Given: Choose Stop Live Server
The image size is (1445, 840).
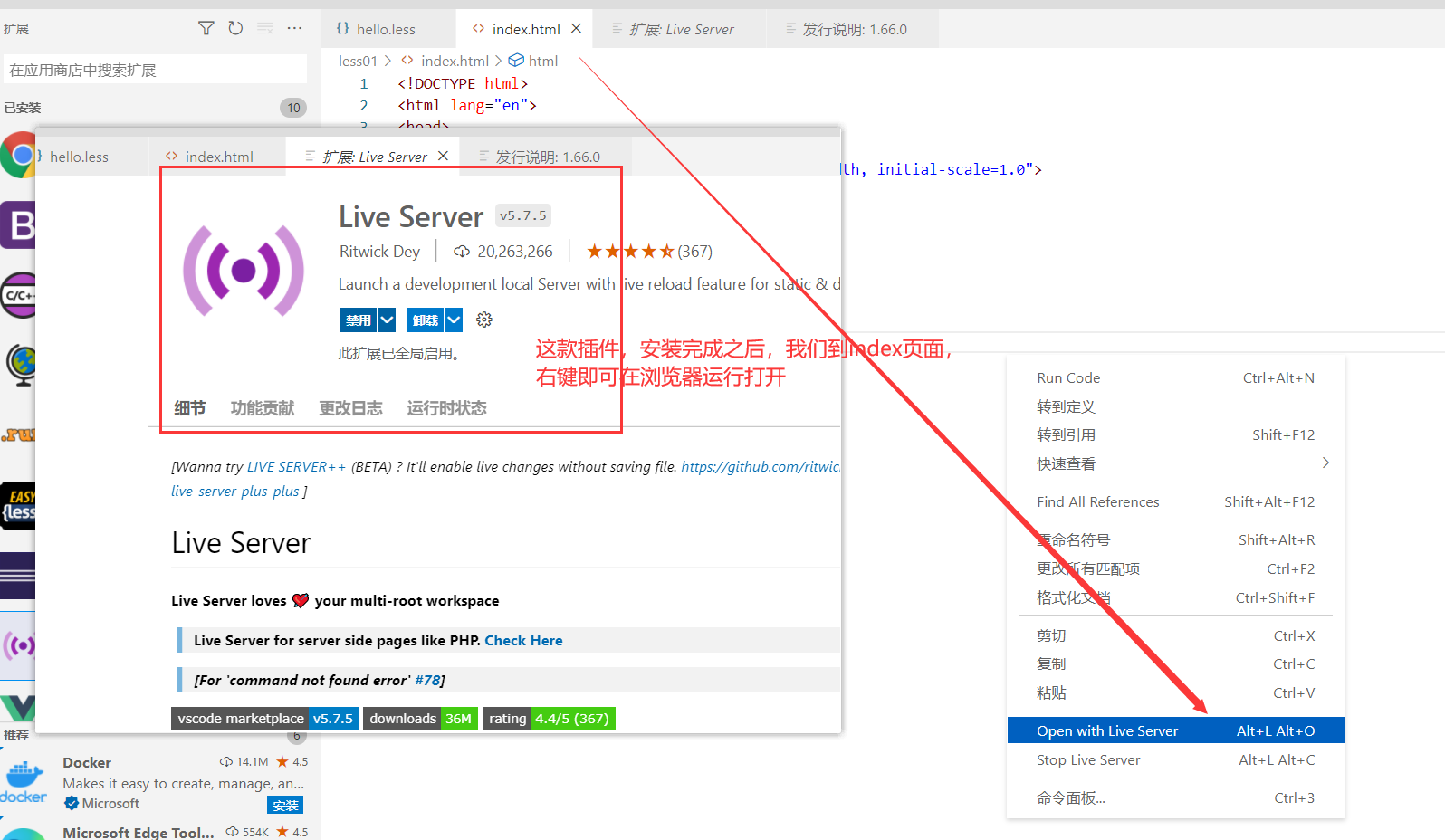Looking at the screenshot, I should click(1175, 759).
